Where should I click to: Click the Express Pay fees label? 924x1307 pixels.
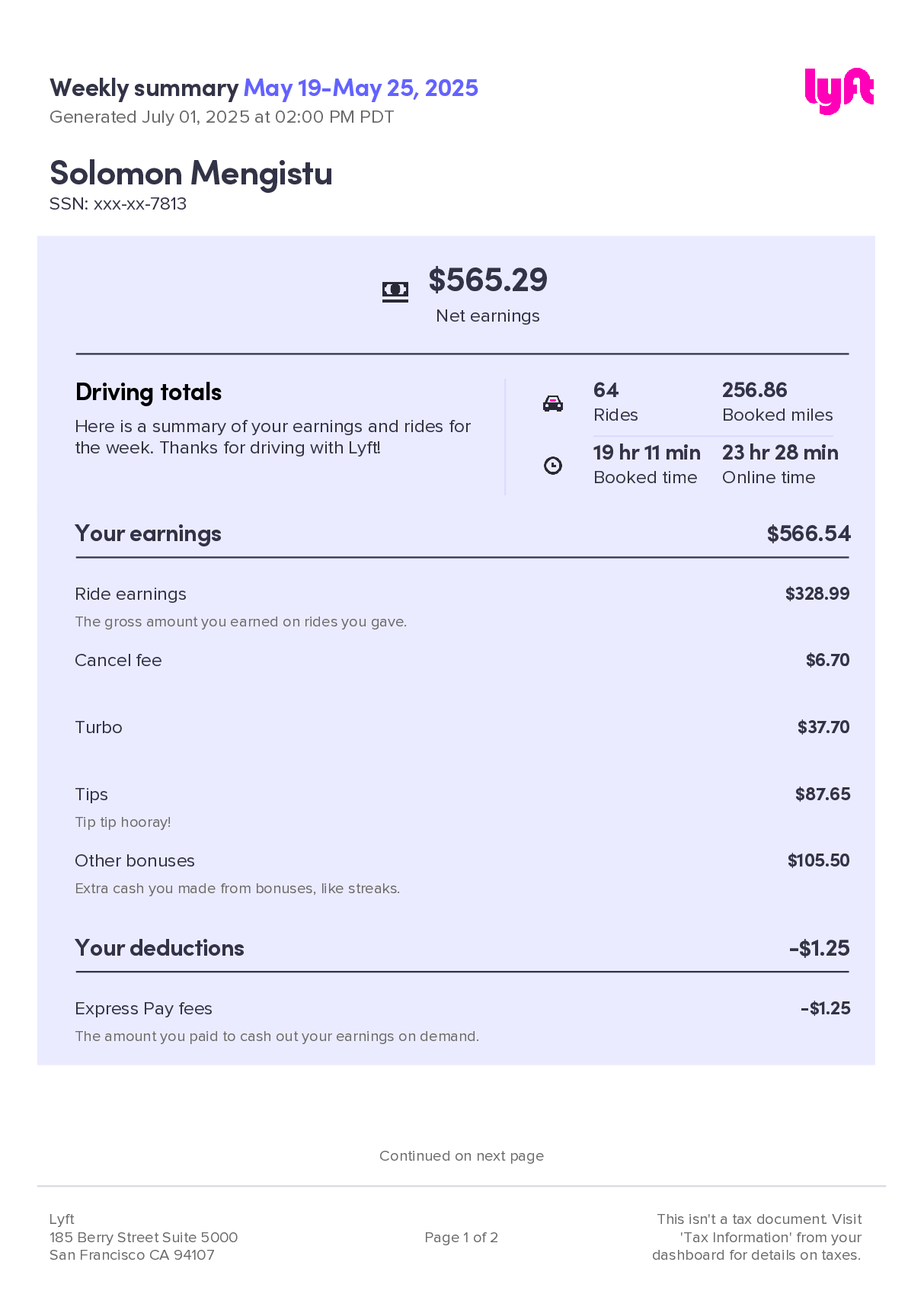[x=143, y=1009]
